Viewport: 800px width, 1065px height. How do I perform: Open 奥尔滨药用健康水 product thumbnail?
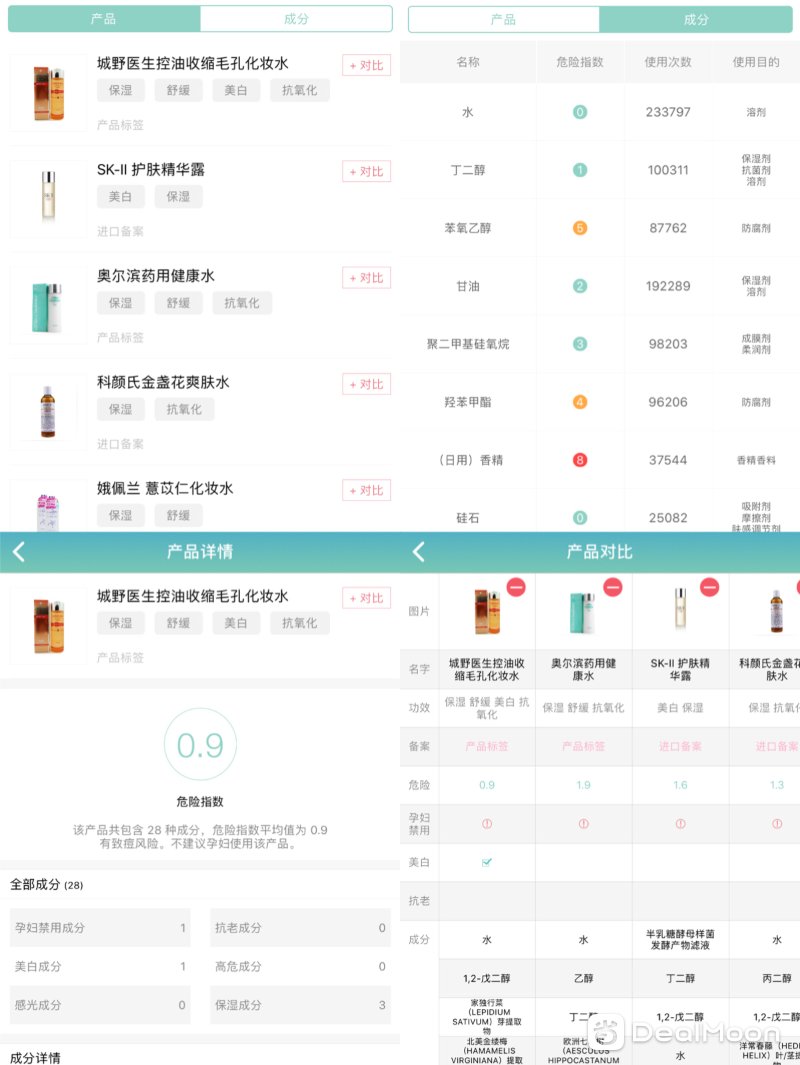(x=48, y=306)
